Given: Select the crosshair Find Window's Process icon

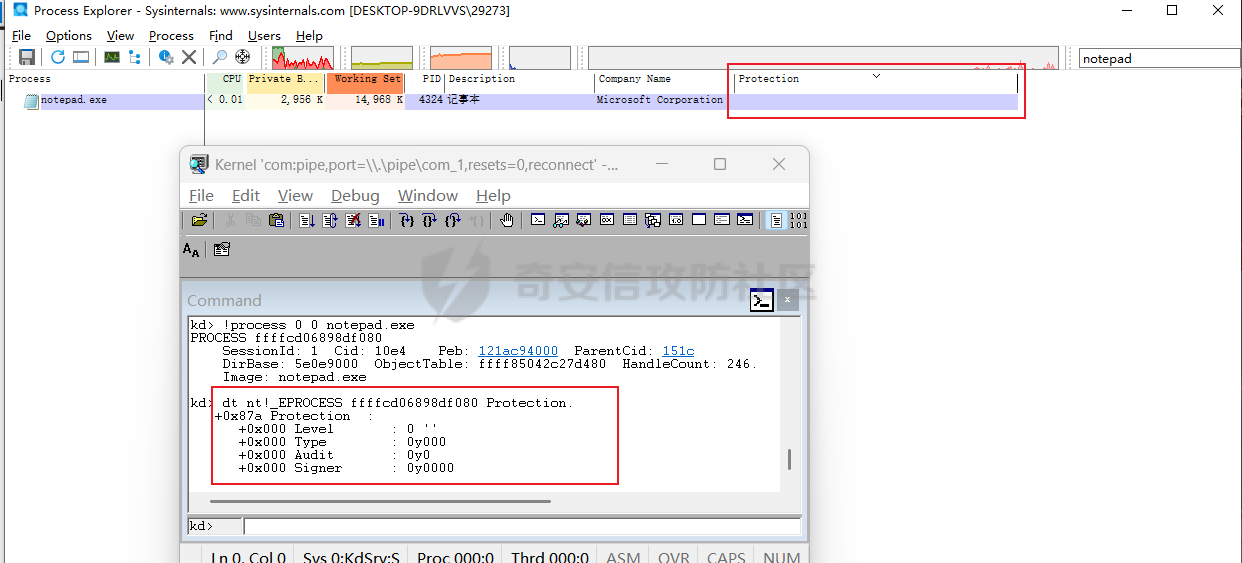Looking at the screenshot, I should pos(242,57).
